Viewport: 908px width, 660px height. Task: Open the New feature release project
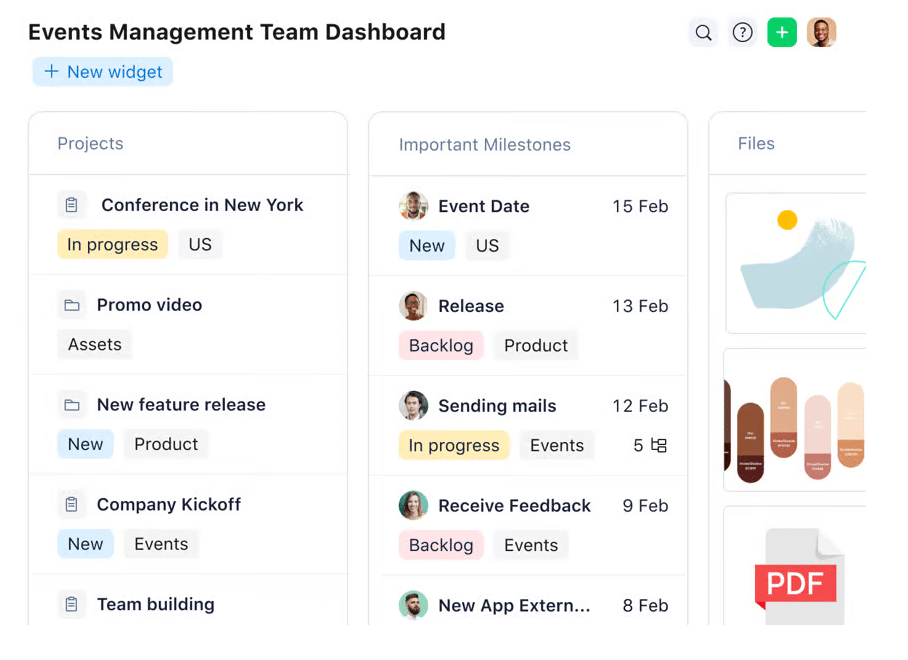tap(181, 405)
